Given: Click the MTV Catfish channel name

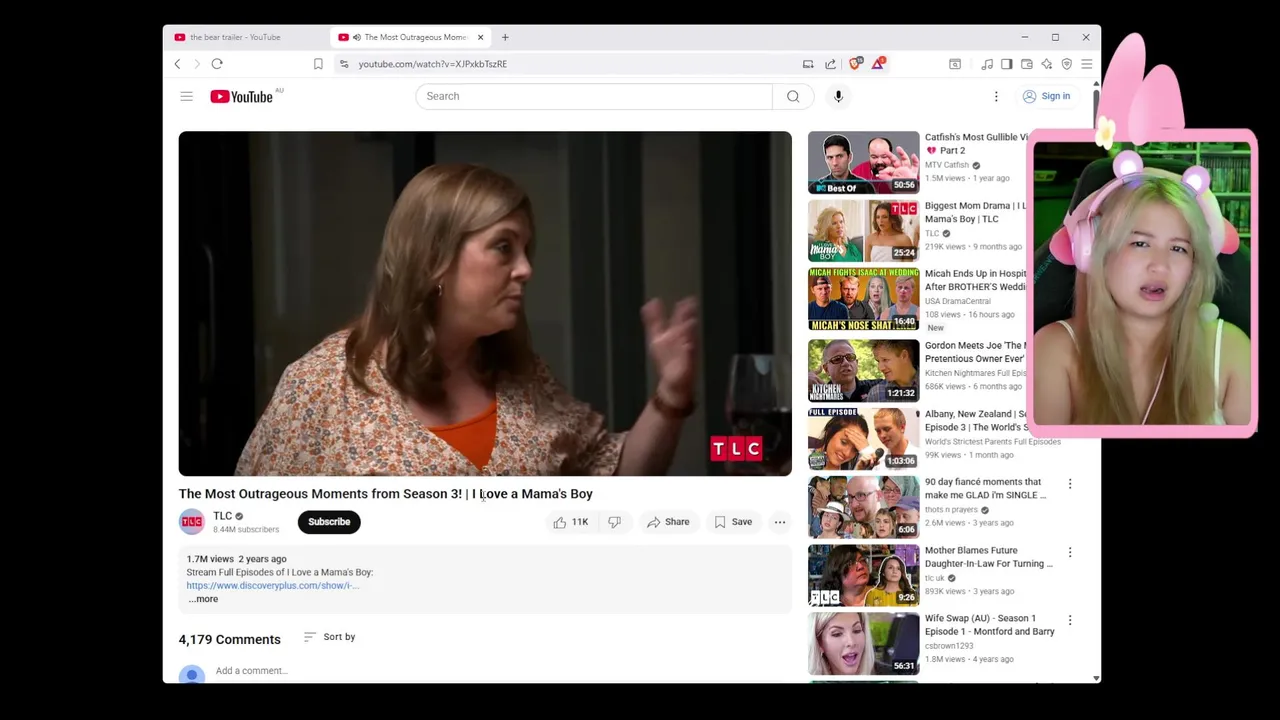Looking at the screenshot, I should pyautogui.click(x=947, y=165).
